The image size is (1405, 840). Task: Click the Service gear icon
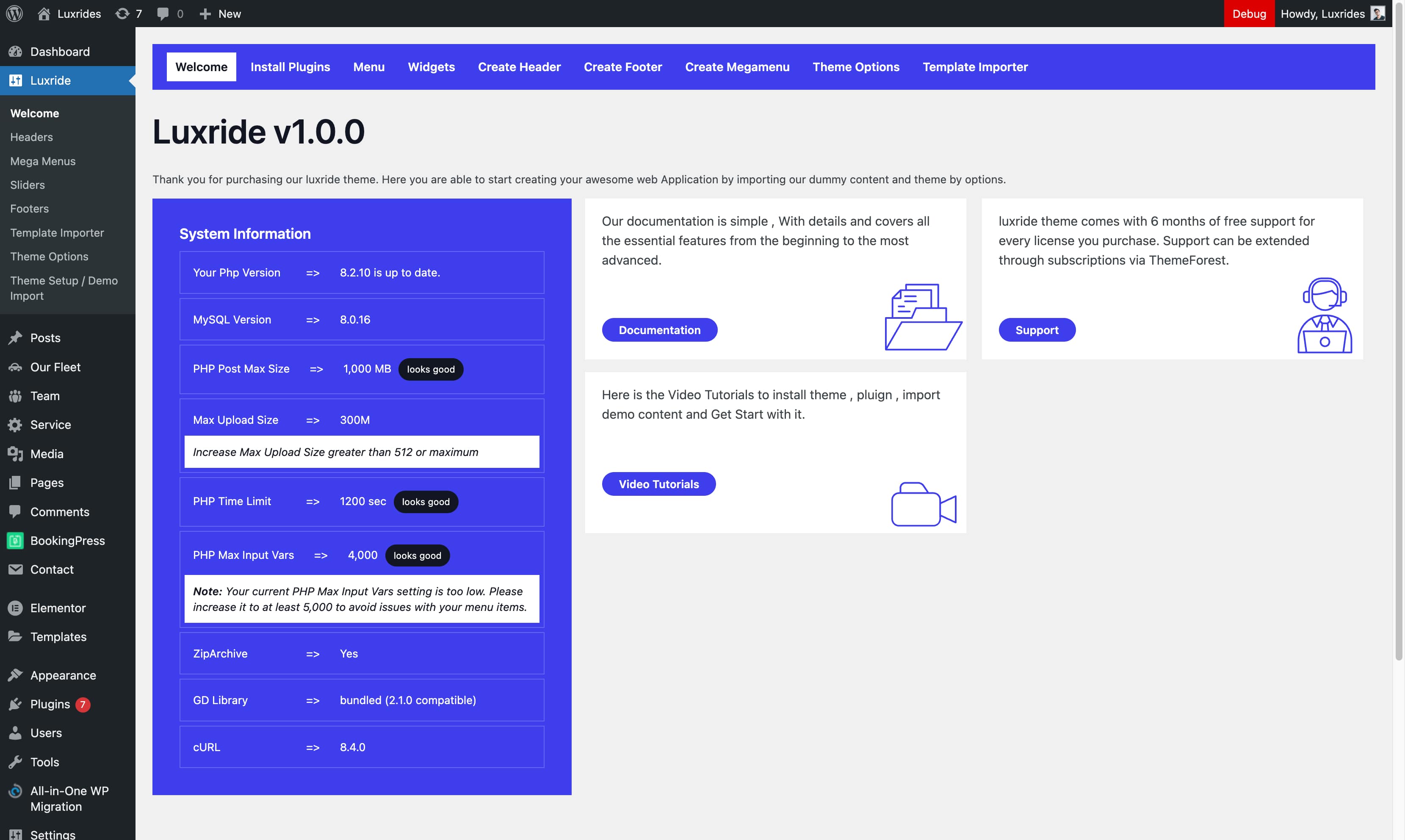15,425
